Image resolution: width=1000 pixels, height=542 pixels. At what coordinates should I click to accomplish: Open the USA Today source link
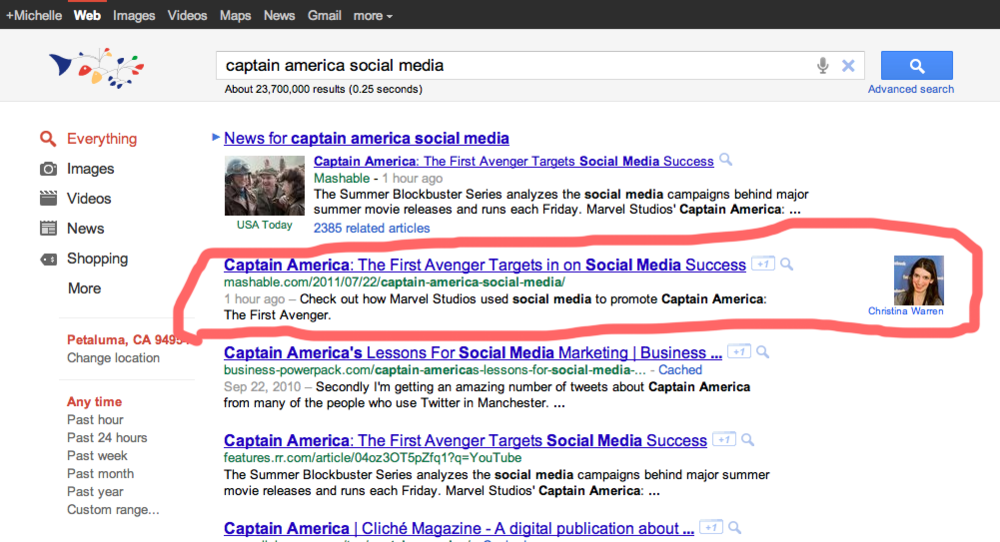[265, 224]
